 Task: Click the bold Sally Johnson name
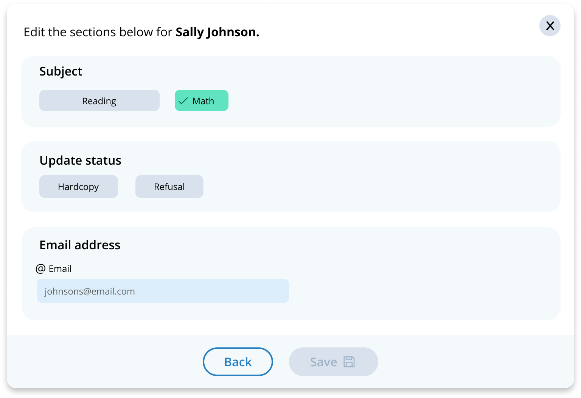217,32
